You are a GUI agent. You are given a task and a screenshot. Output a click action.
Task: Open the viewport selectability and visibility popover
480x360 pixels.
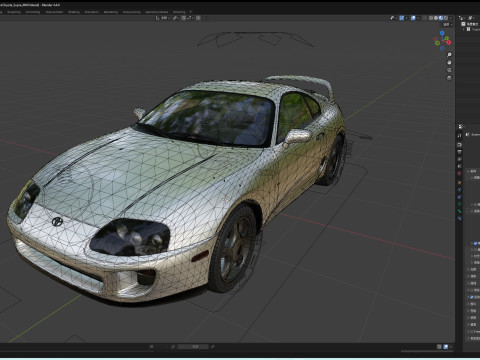pos(393,18)
